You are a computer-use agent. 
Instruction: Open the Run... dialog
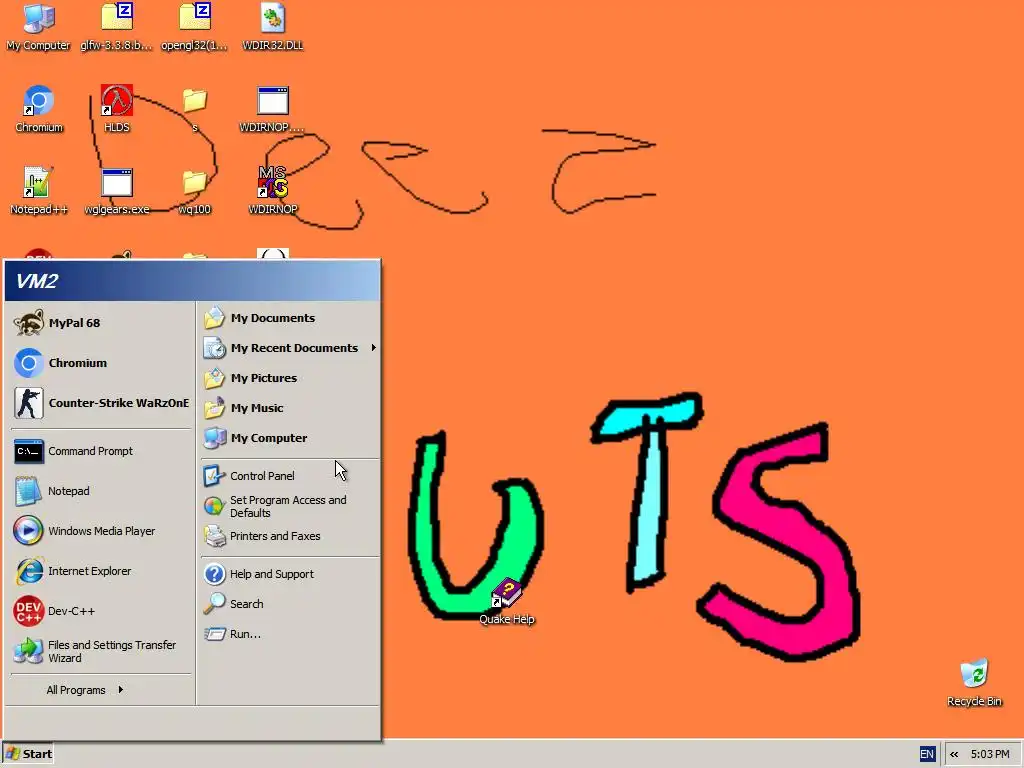(290, 634)
